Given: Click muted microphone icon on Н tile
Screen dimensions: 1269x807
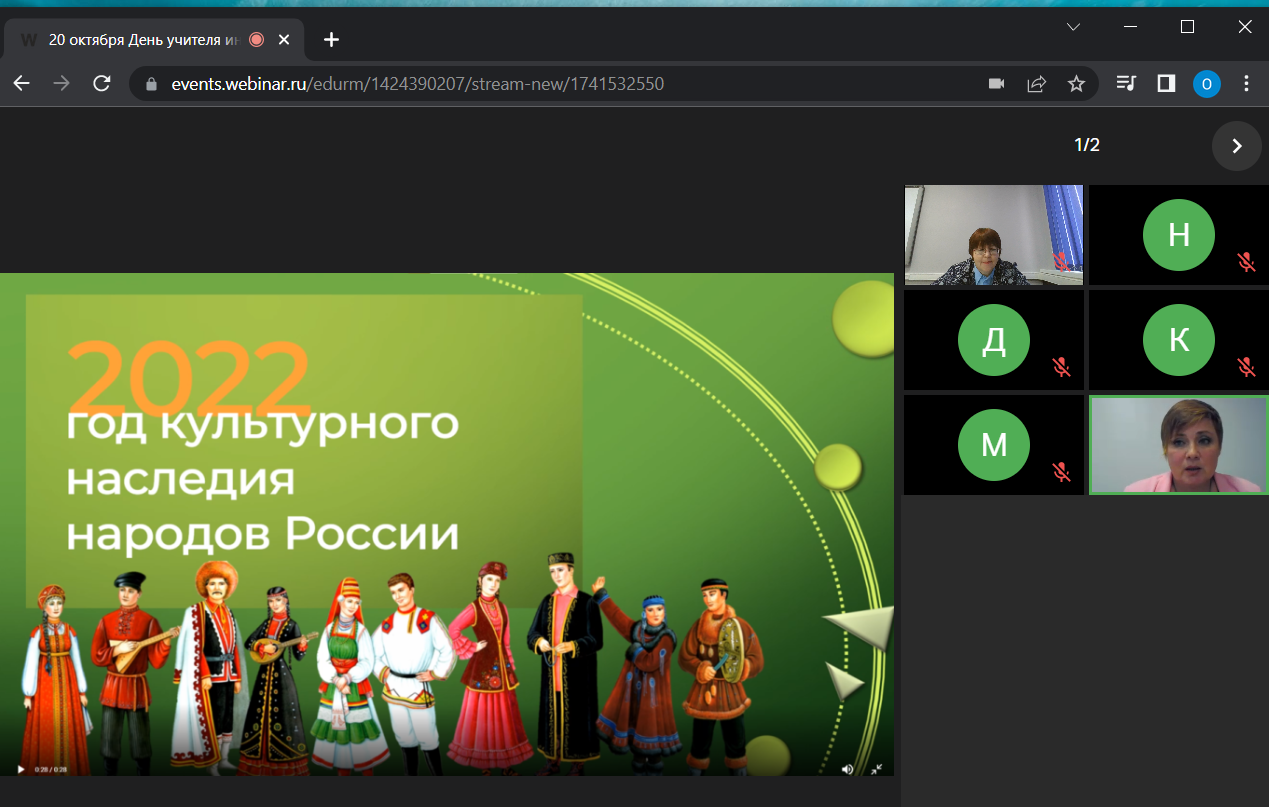Looking at the screenshot, I should coord(1246,262).
